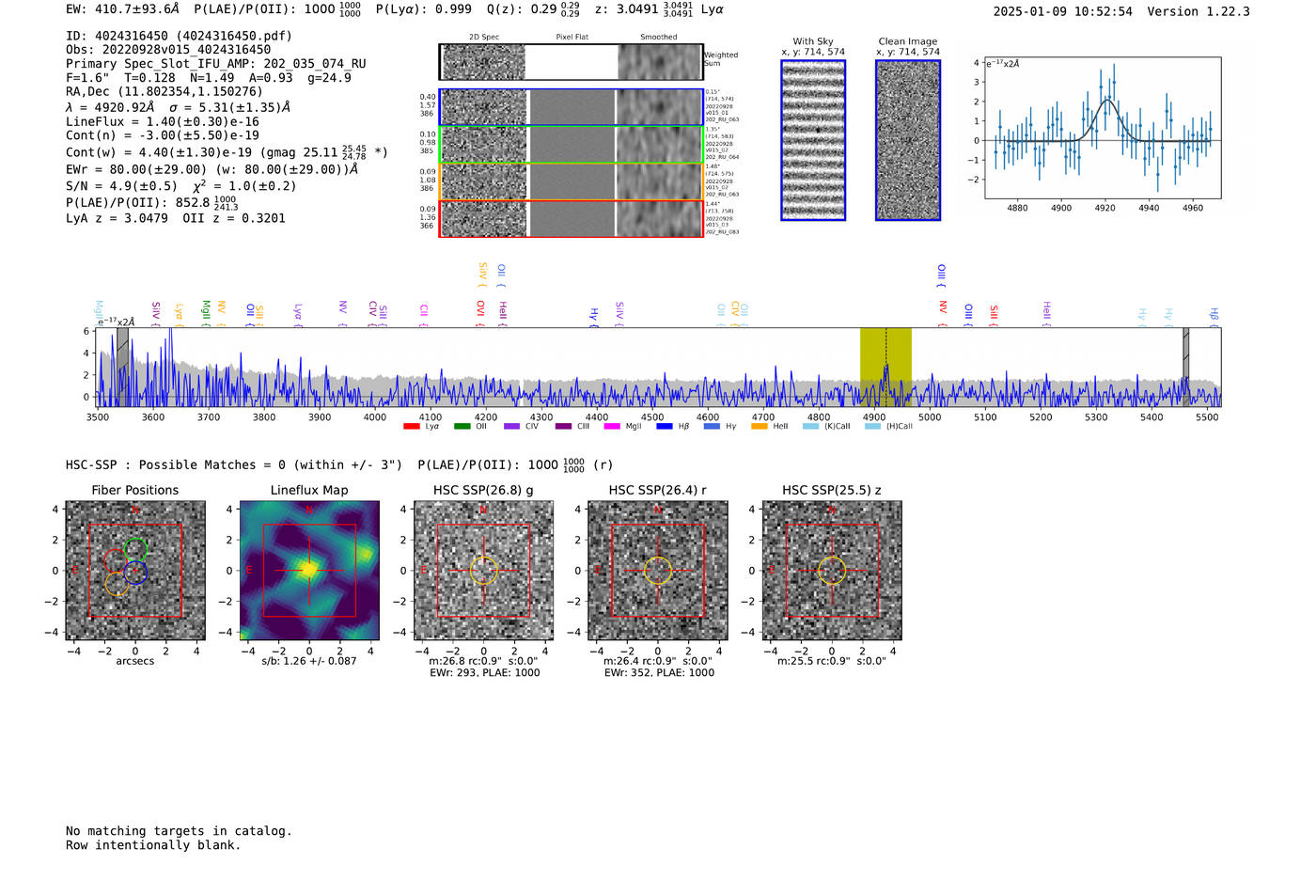Click the 'Pixel Flat' column header
The height and width of the screenshot is (896, 1316).
pos(572,38)
